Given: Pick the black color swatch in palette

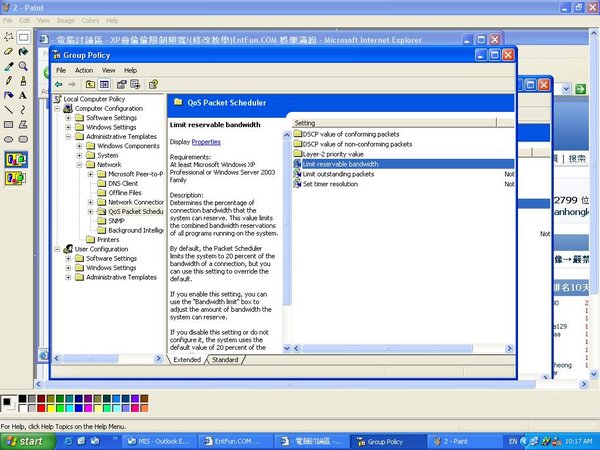Looking at the screenshot, I should [x=23, y=399].
